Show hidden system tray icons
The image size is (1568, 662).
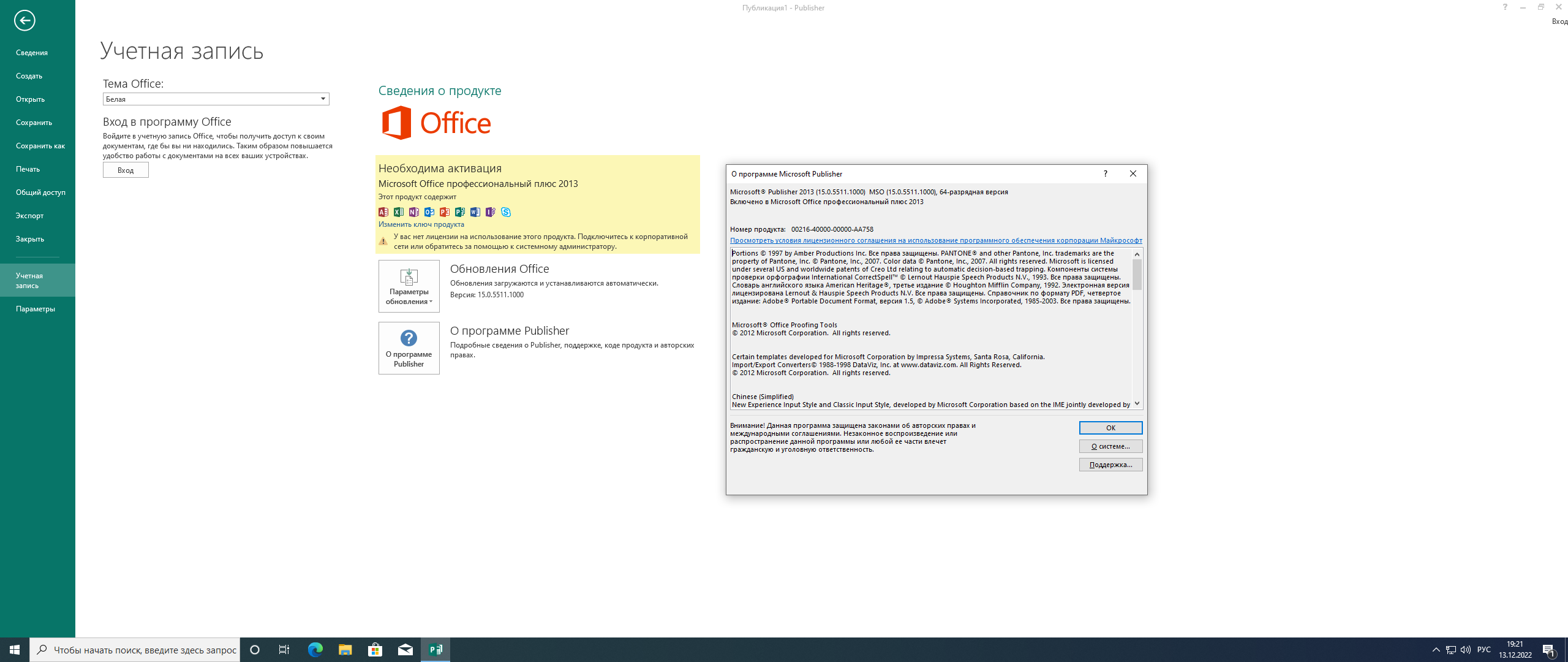point(1436,650)
